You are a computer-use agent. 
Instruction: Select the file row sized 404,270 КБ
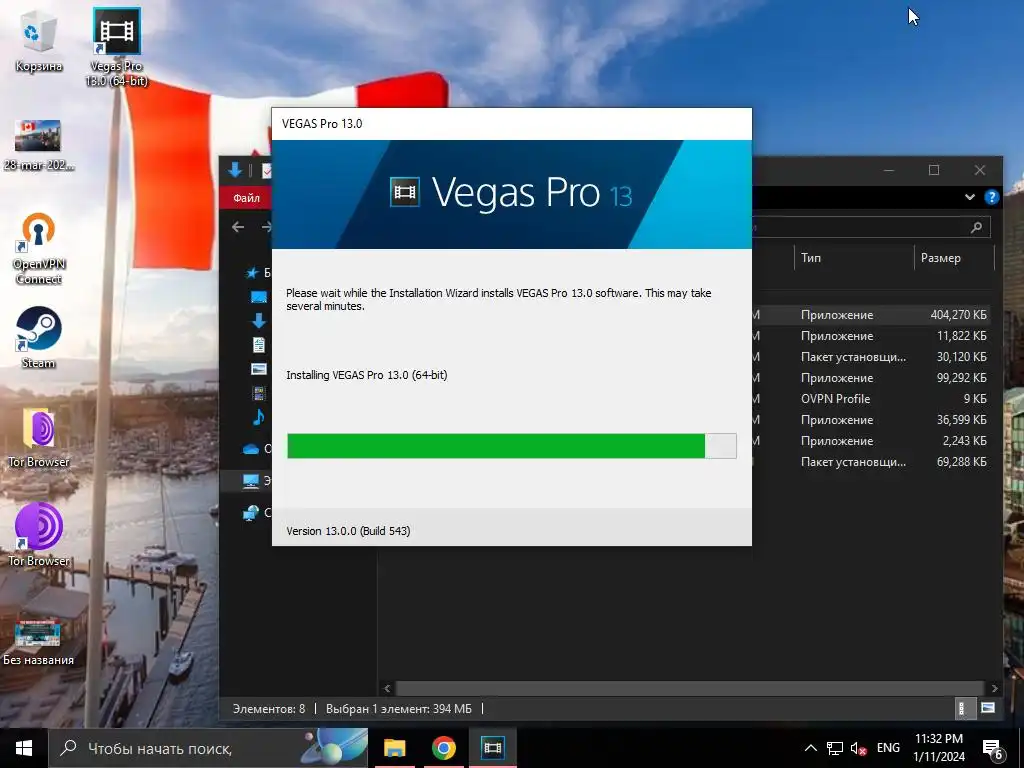point(871,315)
